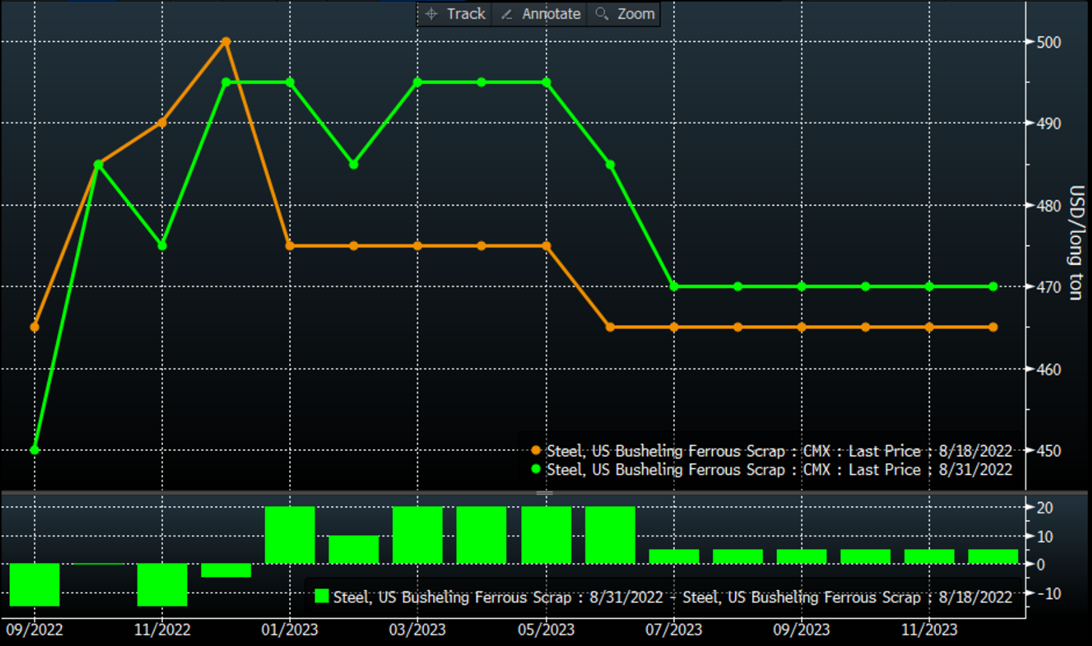The height and width of the screenshot is (646, 1092).
Task: Click green square marker in spread legend
Action: [x=322, y=596]
